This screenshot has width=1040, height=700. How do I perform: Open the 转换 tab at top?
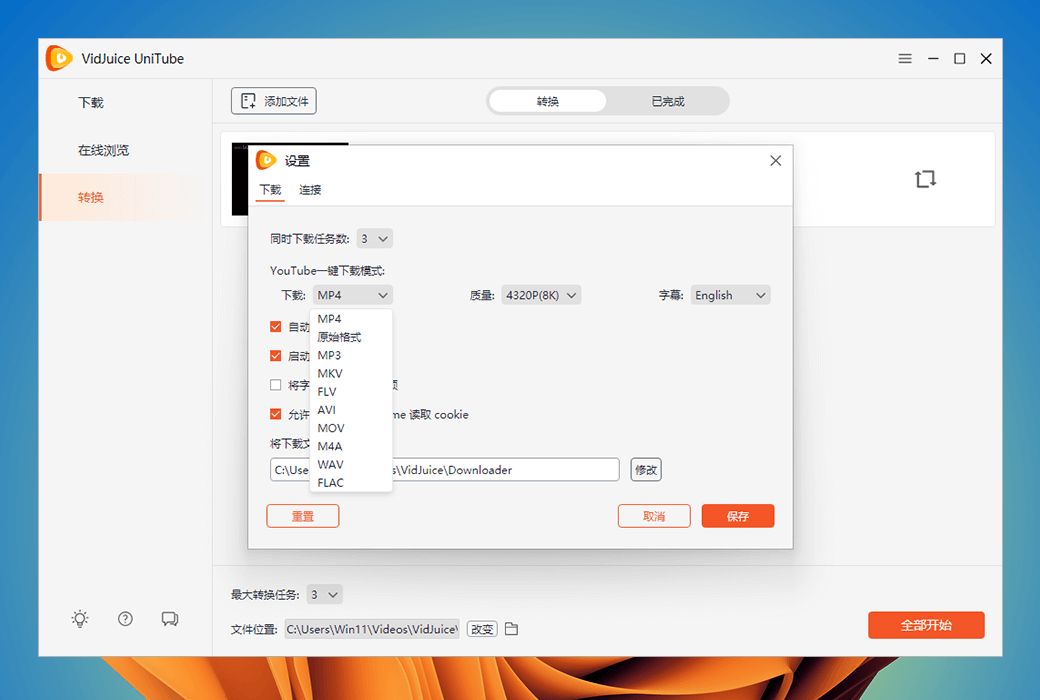tap(548, 101)
